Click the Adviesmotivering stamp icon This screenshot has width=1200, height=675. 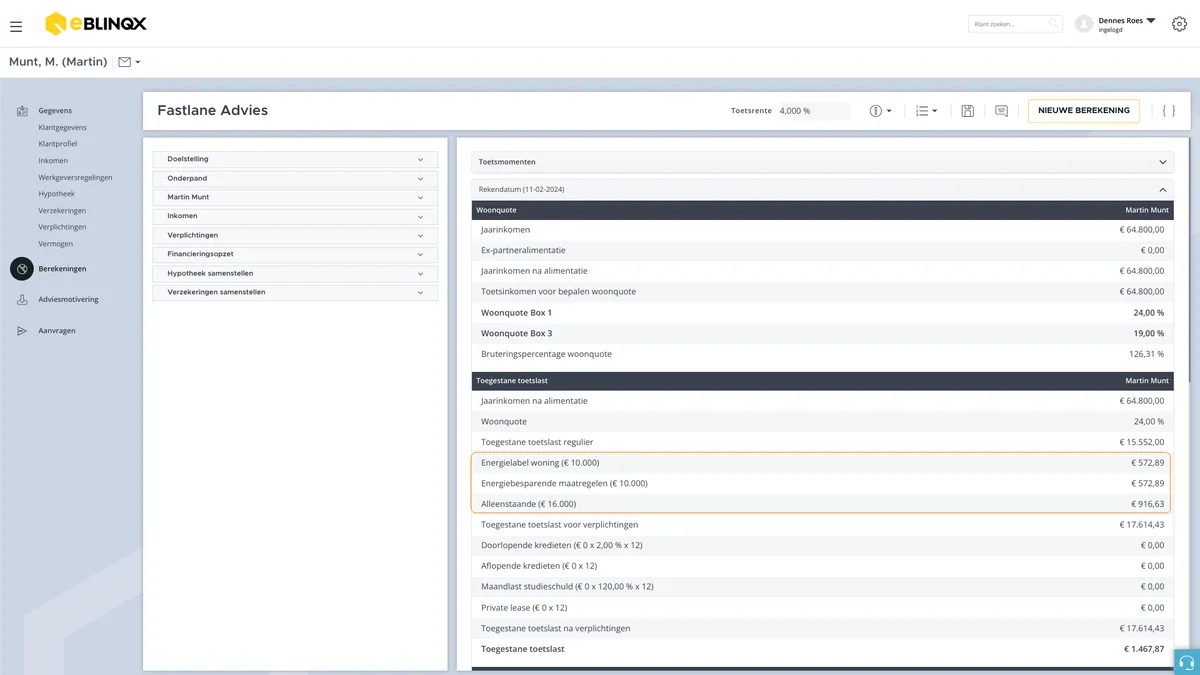pyautogui.click(x=22, y=300)
